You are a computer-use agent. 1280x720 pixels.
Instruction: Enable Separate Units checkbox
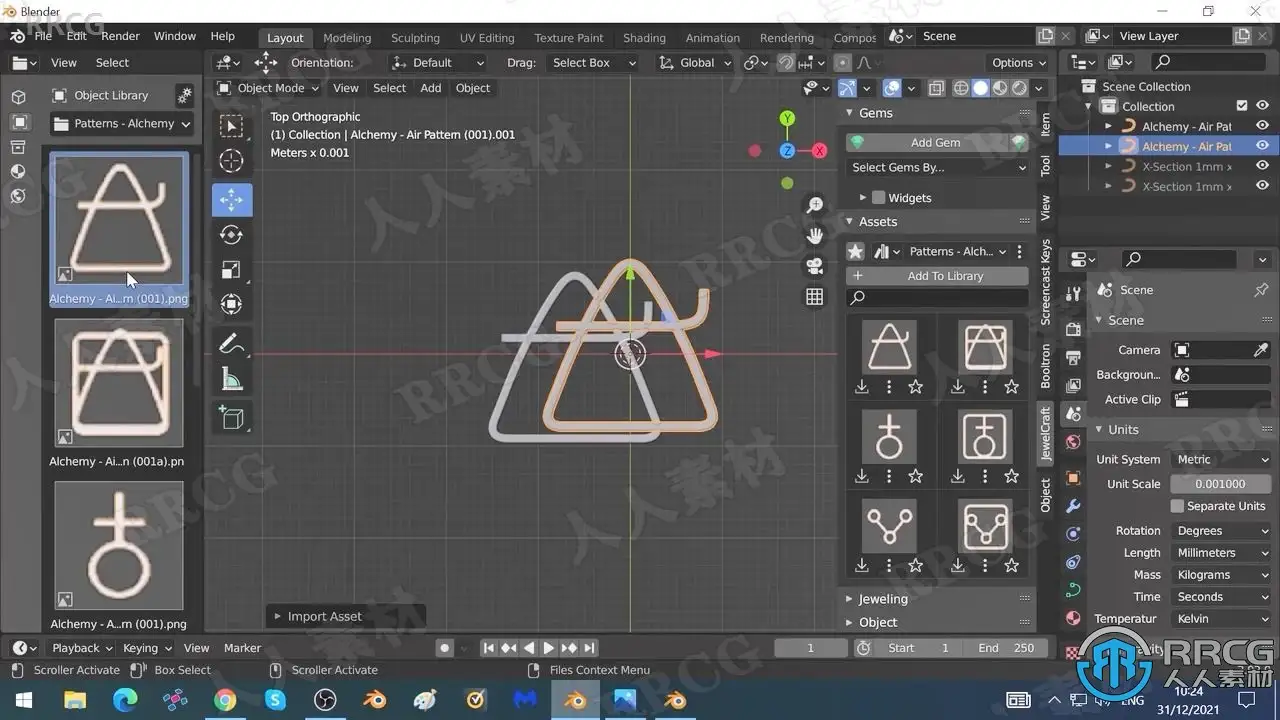pyautogui.click(x=1177, y=506)
